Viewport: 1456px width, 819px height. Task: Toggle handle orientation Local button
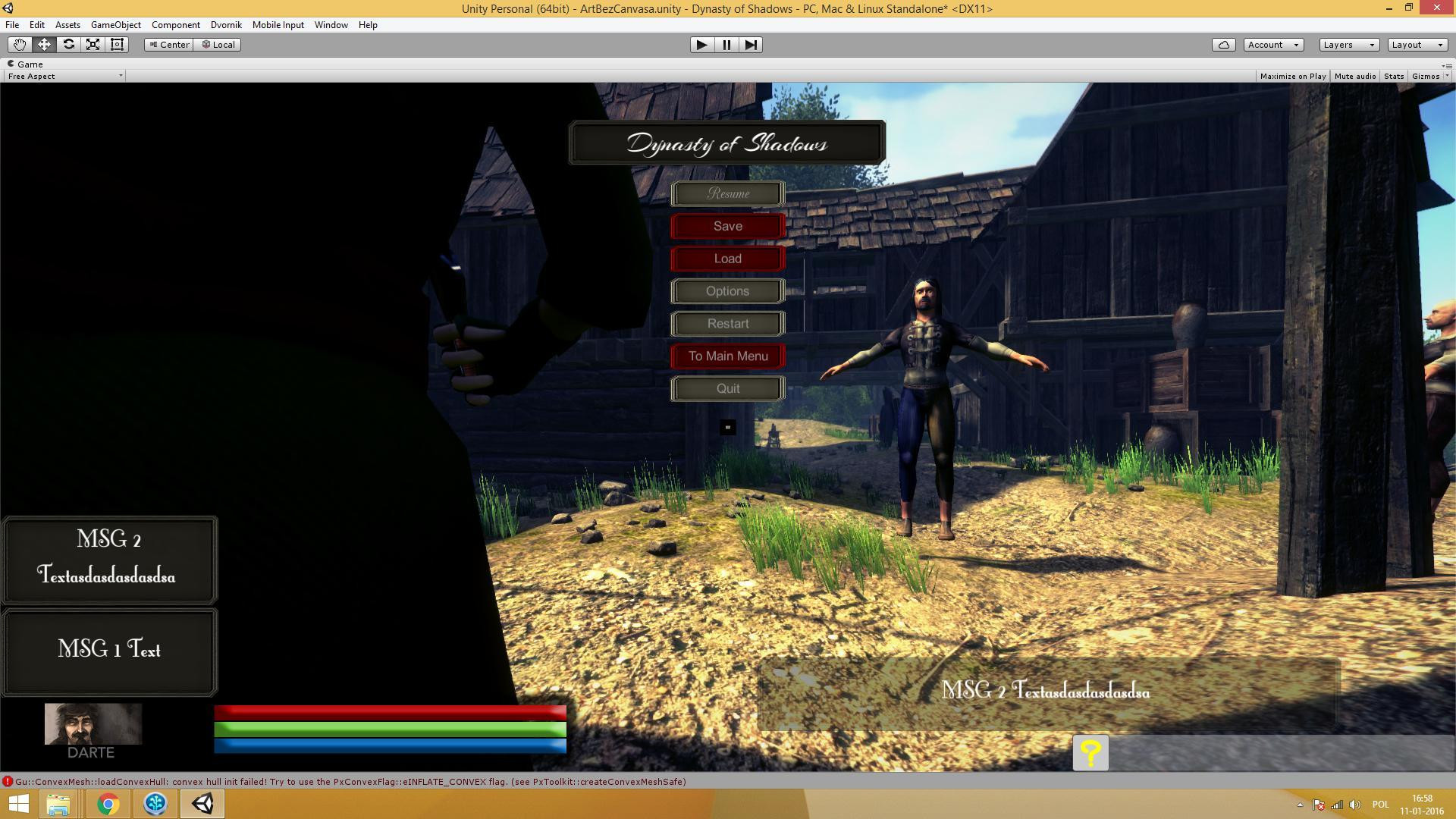point(218,45)
